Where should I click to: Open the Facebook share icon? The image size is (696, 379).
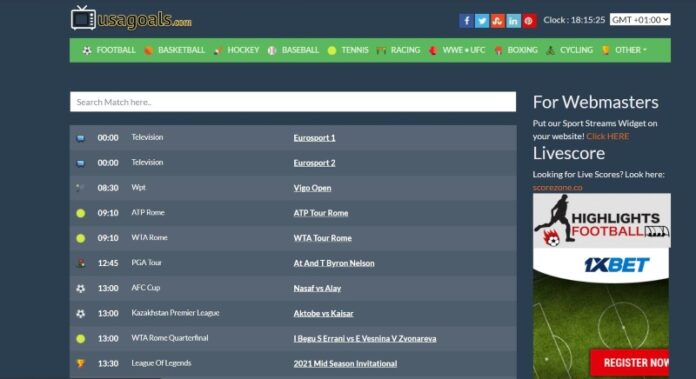pos(466,20)
